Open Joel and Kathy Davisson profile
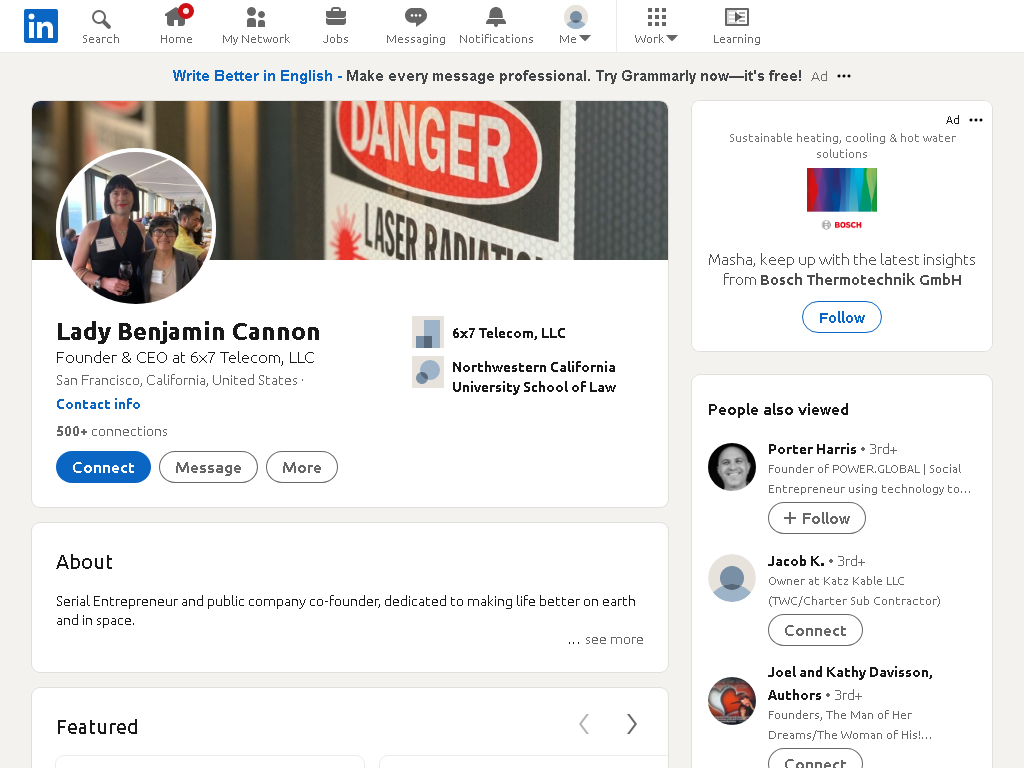1024x768 pixels. point(850,683)
